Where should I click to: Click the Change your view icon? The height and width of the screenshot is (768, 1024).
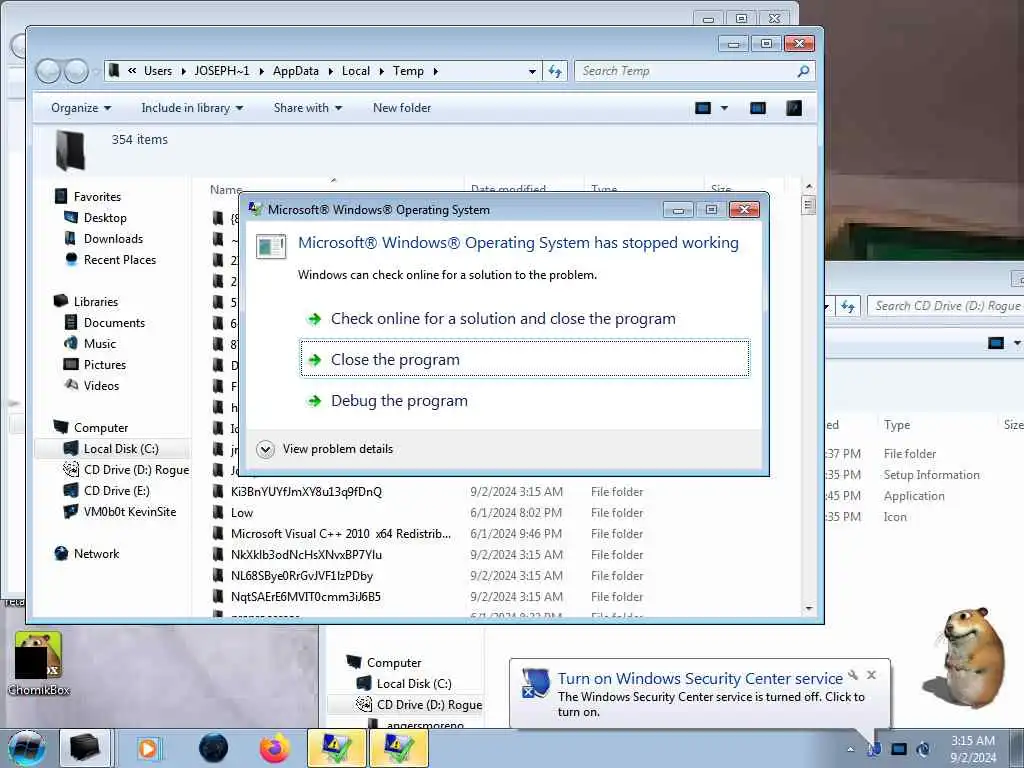click(703, 108)
